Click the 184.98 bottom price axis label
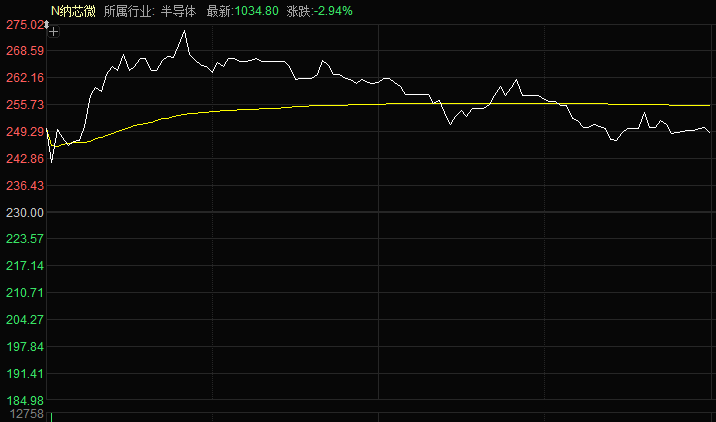This screenshot has height=422, width=716. [x=22, y=400]
